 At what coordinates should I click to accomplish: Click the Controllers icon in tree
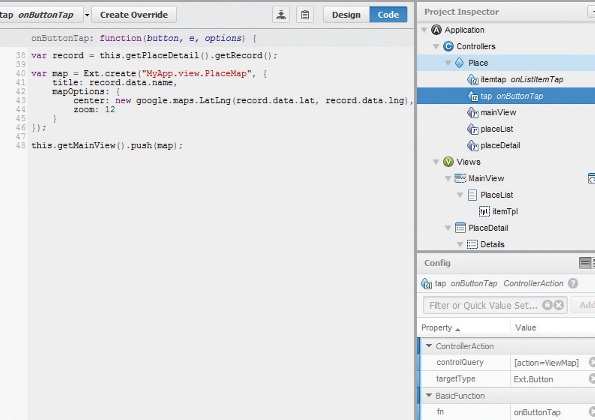[448, 46]
